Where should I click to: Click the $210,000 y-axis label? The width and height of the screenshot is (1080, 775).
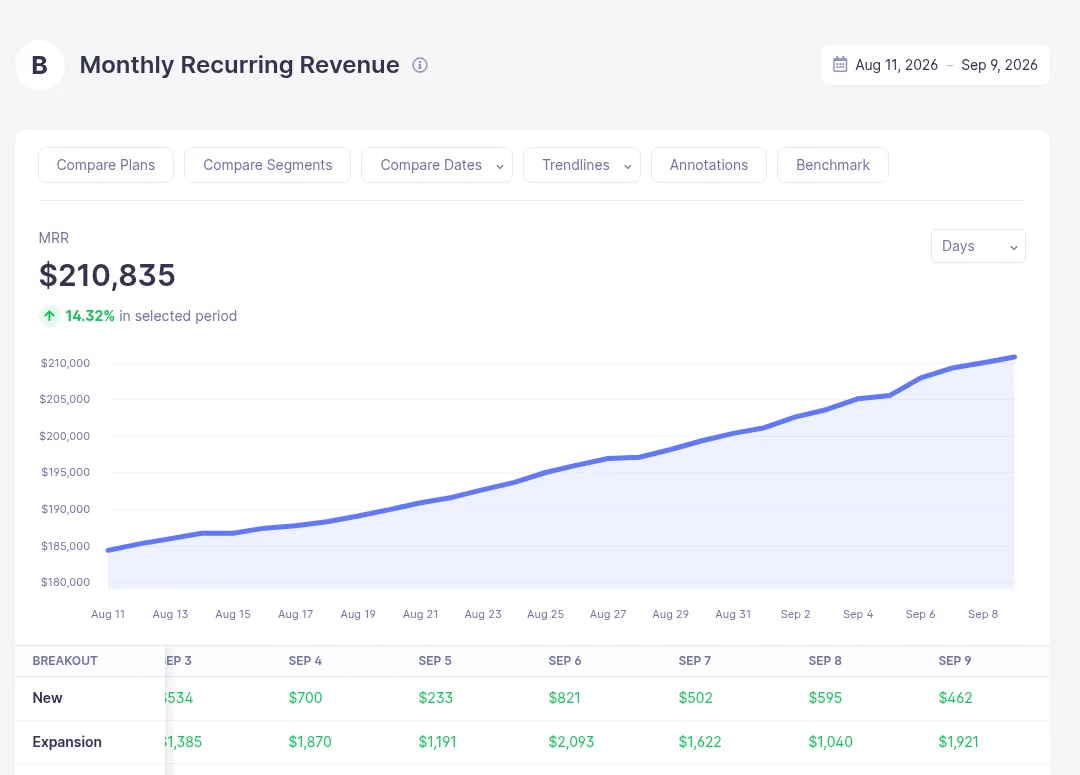[x=65, y=363]
